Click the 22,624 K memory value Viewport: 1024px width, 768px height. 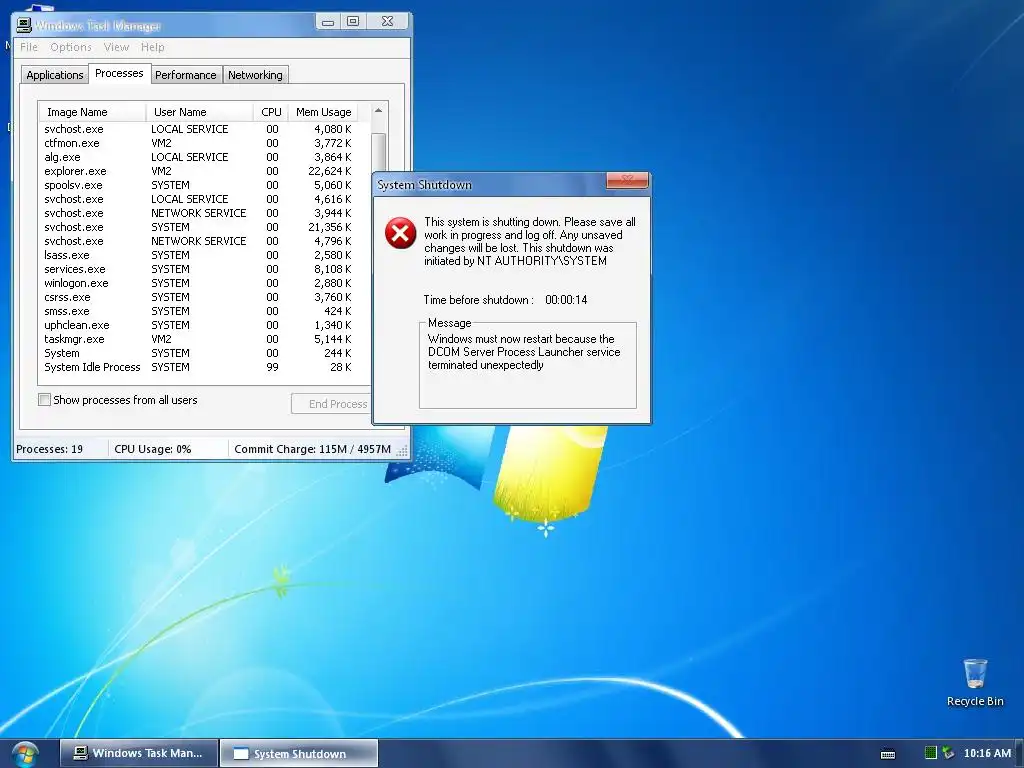tap(330, 171)
